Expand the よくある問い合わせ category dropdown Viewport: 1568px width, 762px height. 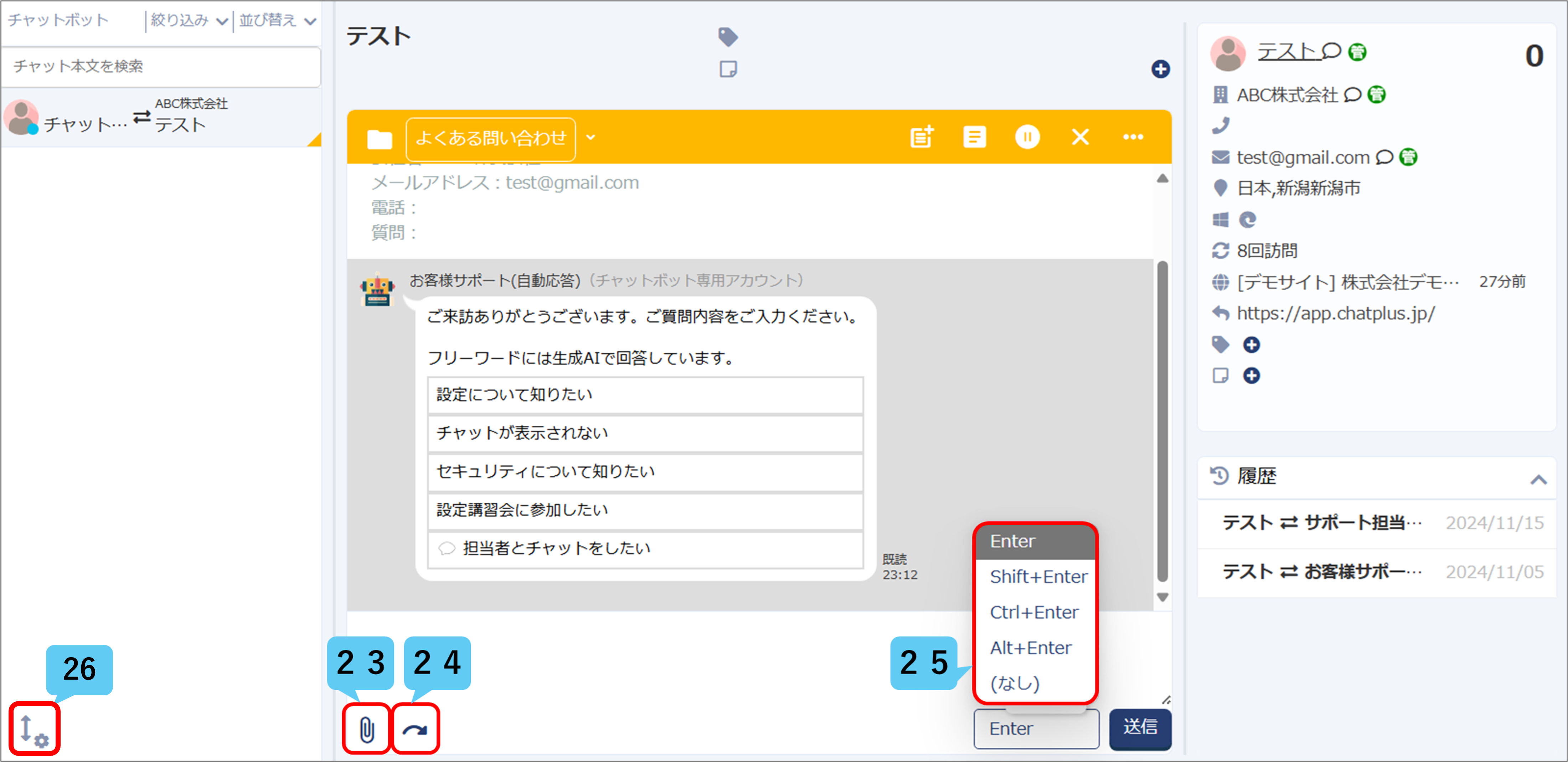[590, 138]
